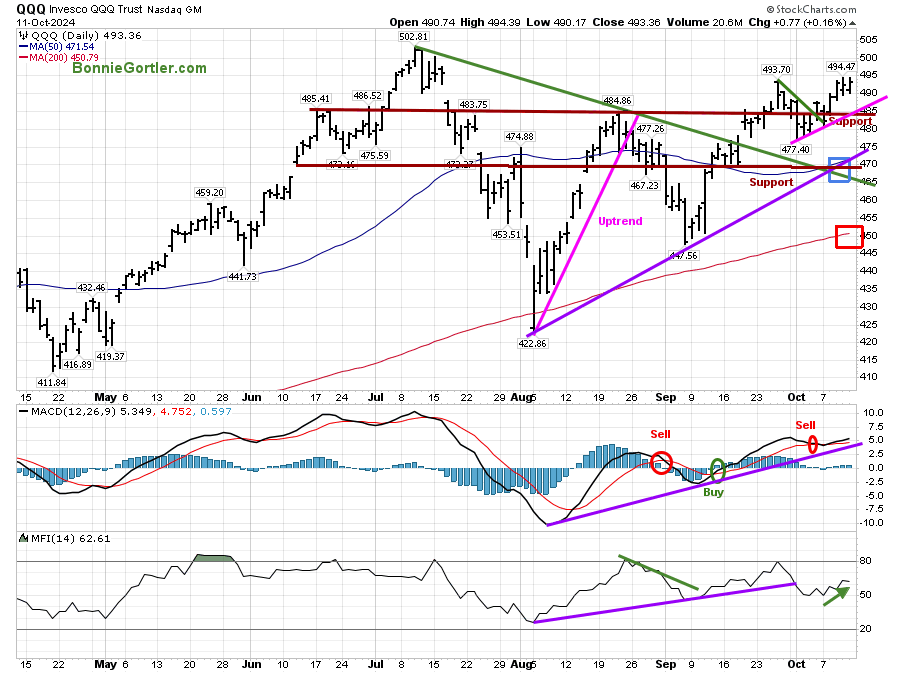Click the 477.26 price label
Screen dimensions: 900x673
pyautogui.click(x=650, y=129)
